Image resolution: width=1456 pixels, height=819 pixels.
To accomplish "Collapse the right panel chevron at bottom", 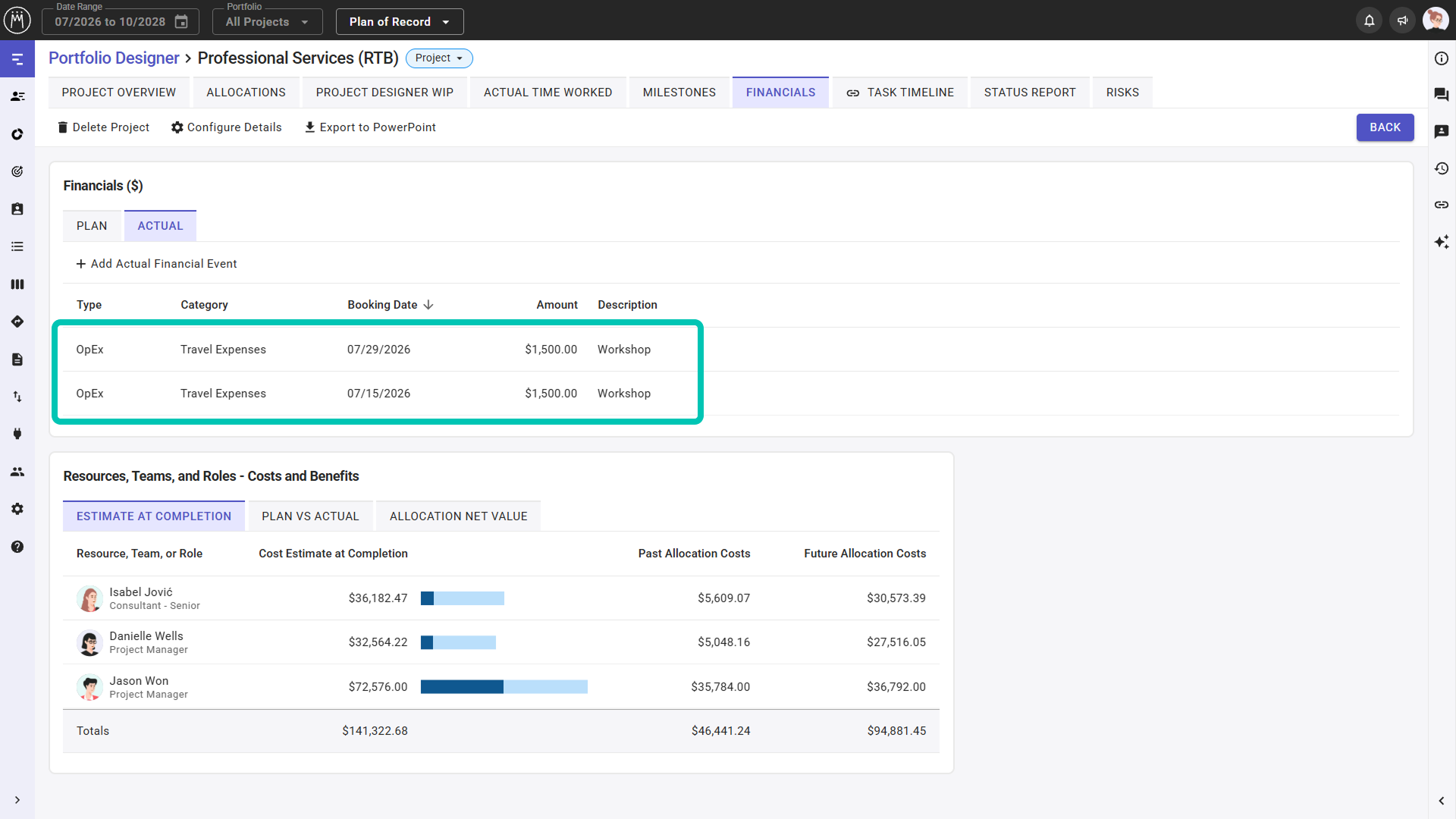I will pos(1442,801).
